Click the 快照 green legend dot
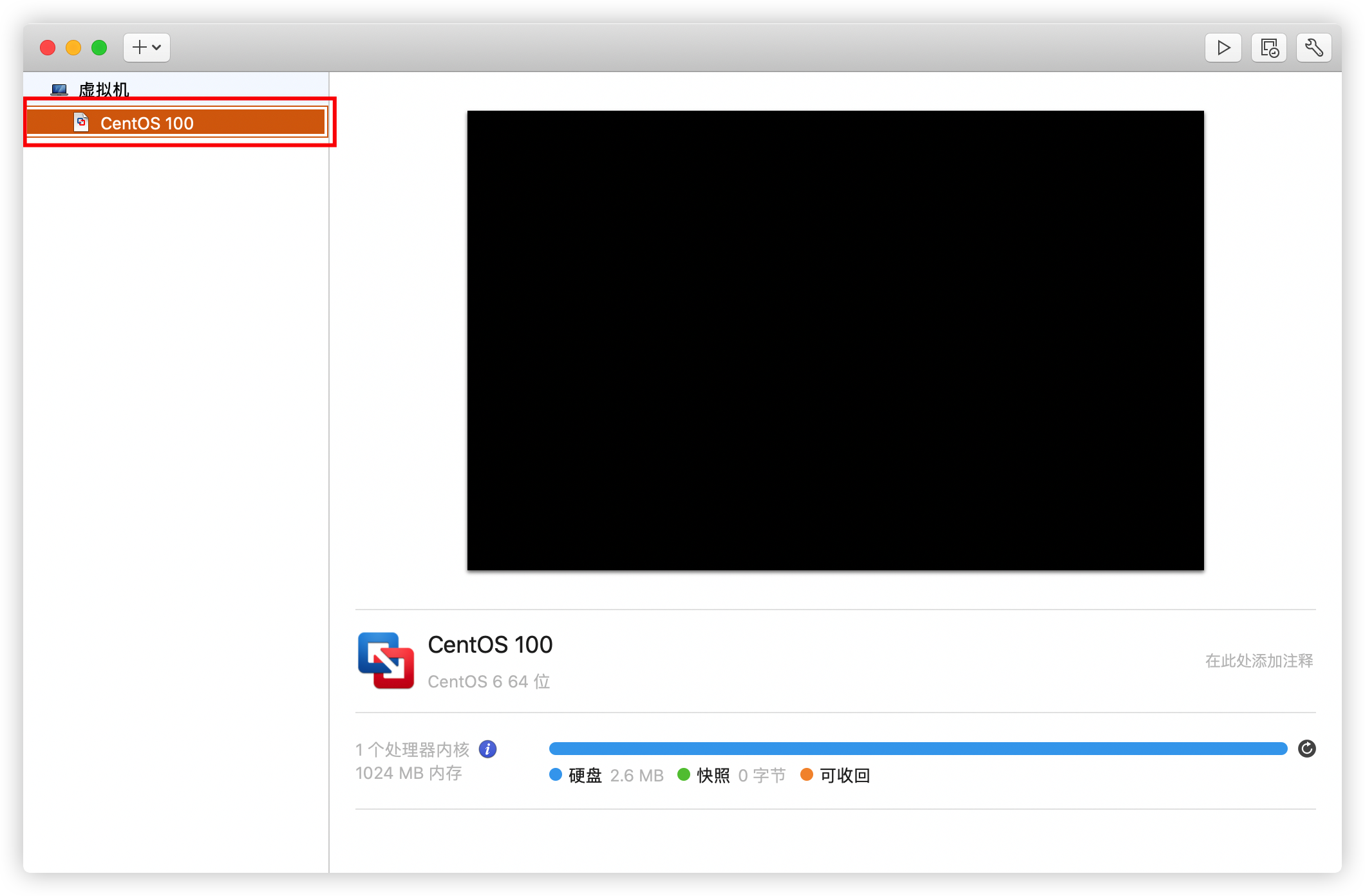This screenshot has width=1365, height=896. click(x=684, y=774)
